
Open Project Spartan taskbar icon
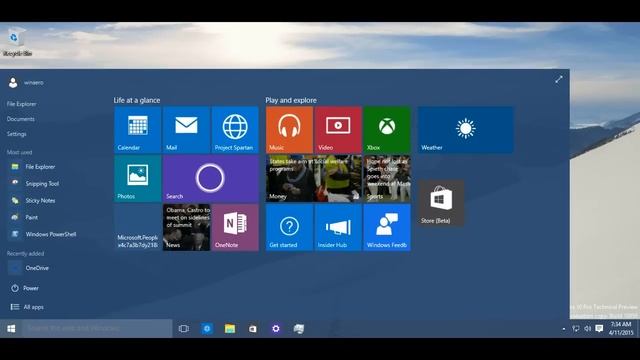[x=207, y=329]
